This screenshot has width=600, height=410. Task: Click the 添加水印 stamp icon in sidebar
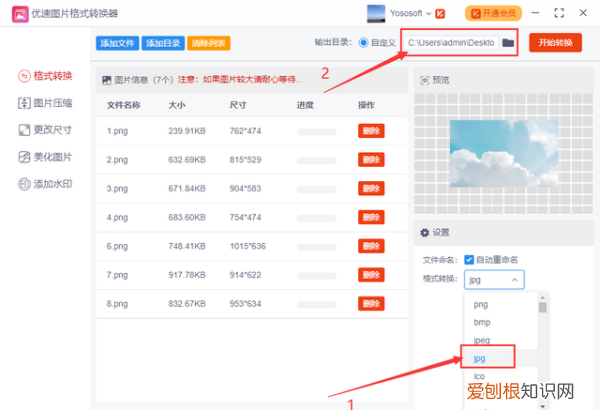pos(24,184)
